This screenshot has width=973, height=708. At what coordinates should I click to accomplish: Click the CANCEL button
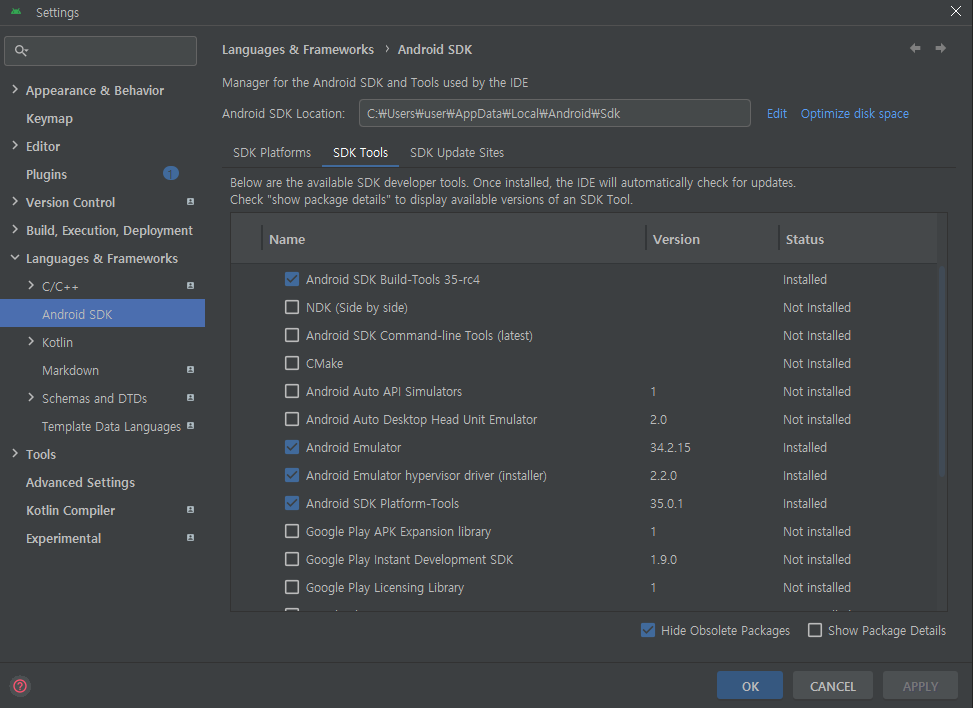click(833, 686)
